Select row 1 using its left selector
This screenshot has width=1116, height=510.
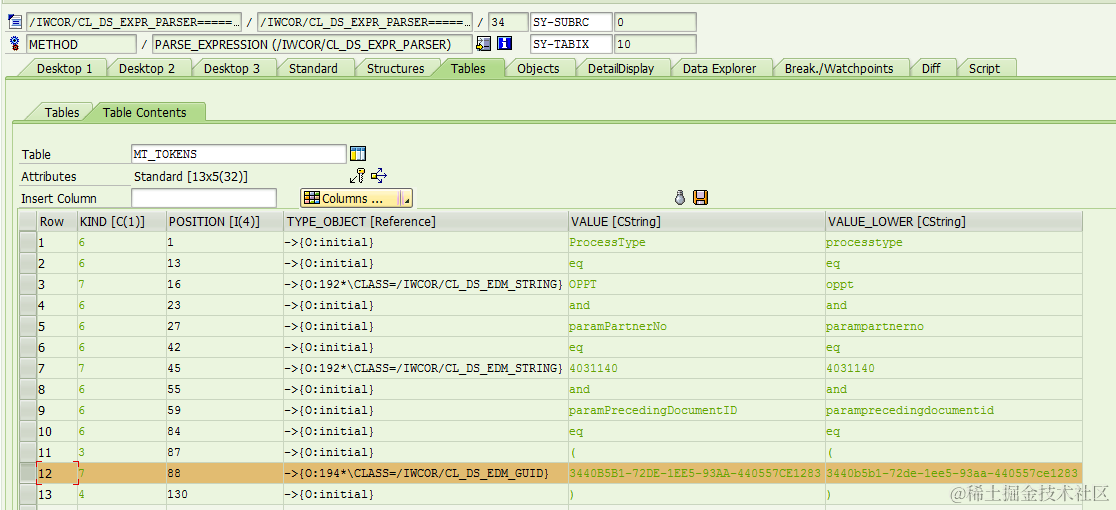click(x=27, y=243)
